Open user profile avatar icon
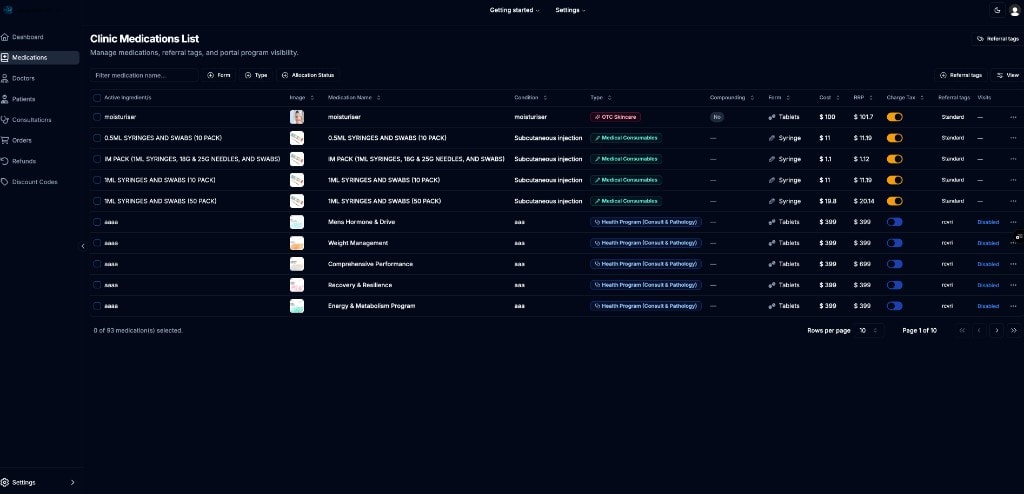 (x=1014, y=10)
